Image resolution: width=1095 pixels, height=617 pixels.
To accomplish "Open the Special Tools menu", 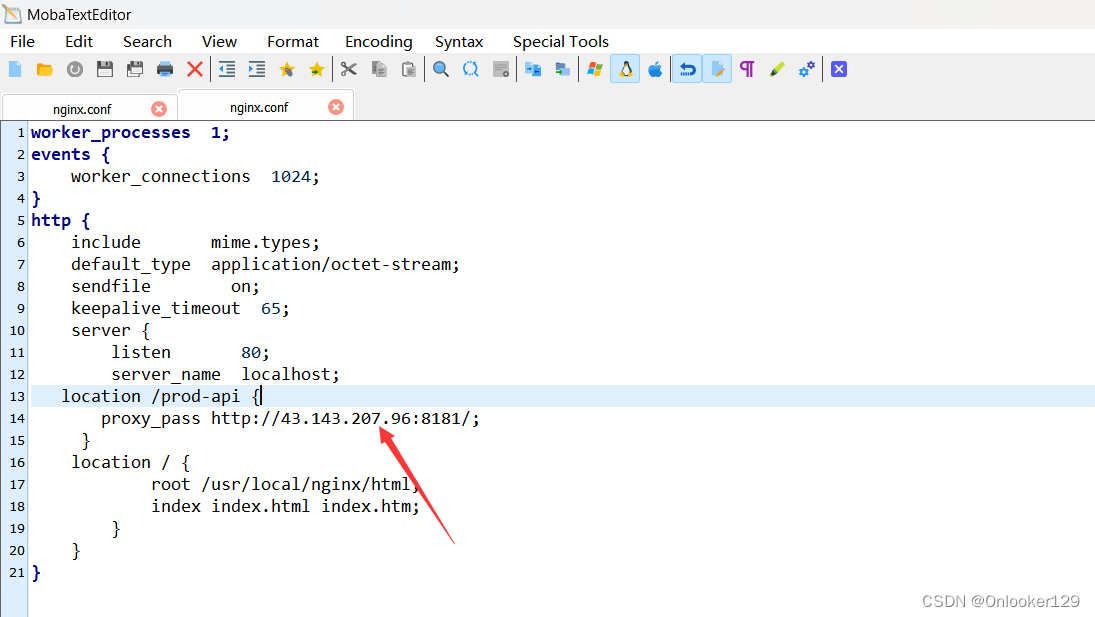I will click(x=561, y=42).
